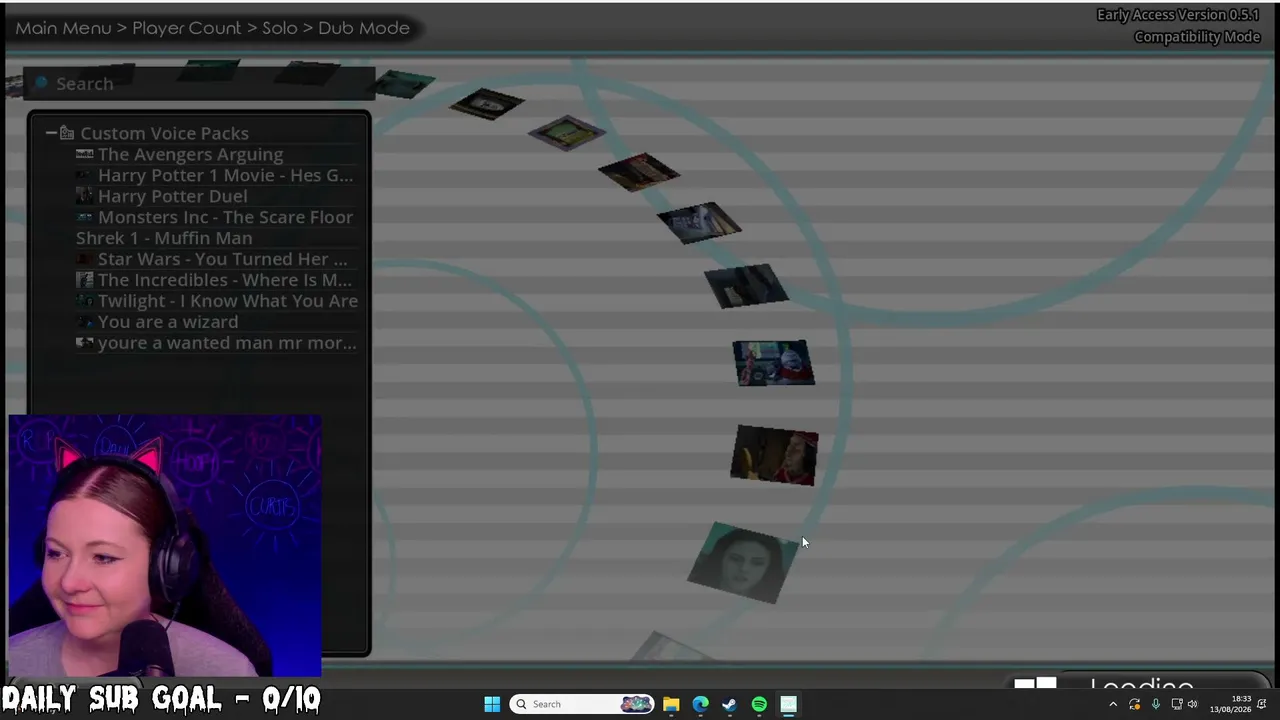Open the notification bell icon

coord(1263,704)
